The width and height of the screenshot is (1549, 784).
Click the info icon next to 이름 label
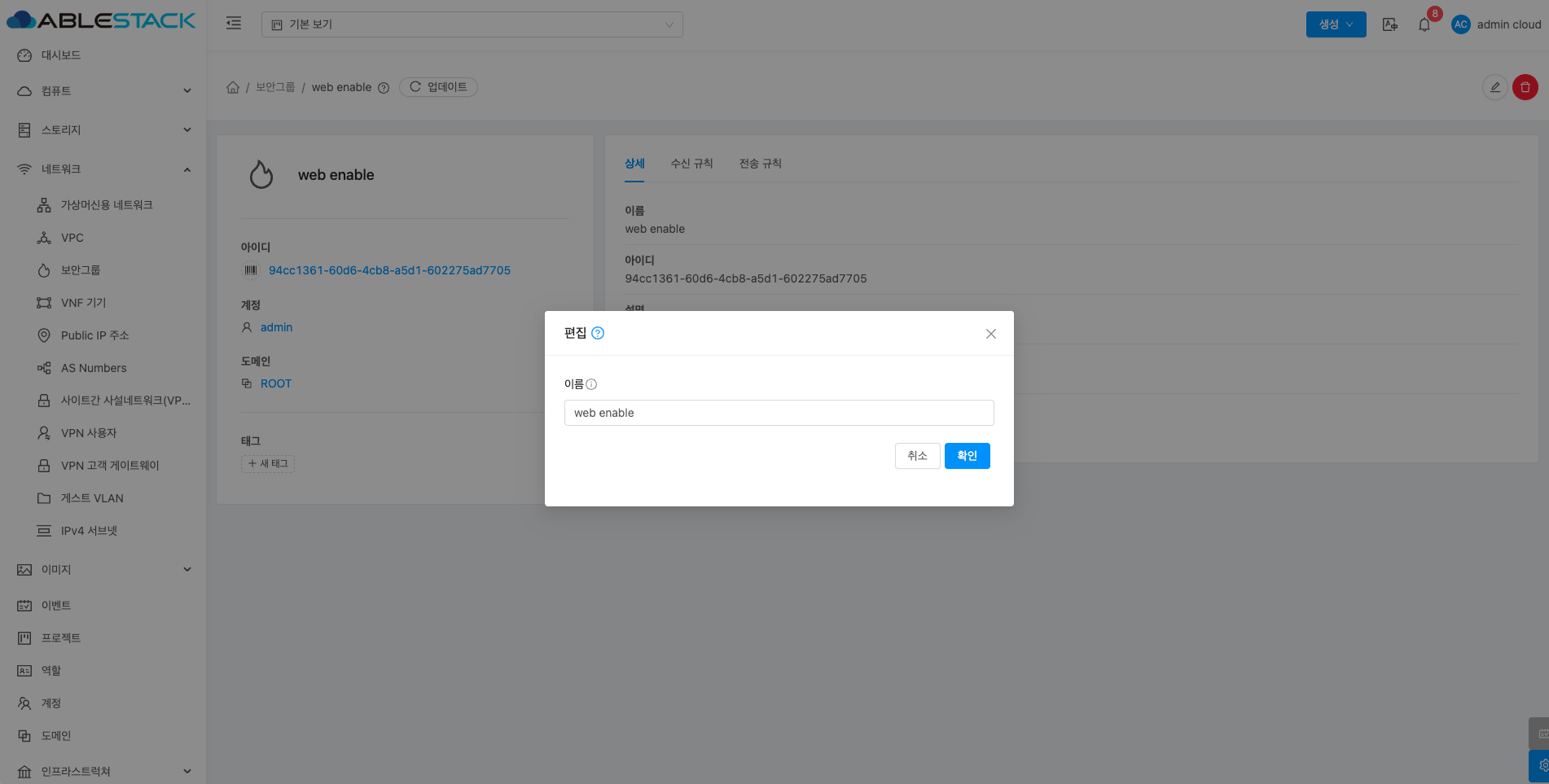[x=591, y=384]
